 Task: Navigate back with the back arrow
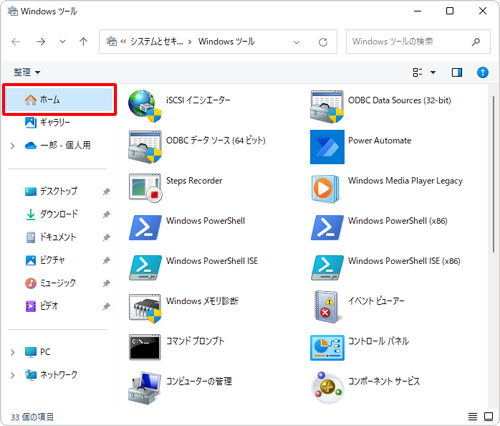click(16, 42)
